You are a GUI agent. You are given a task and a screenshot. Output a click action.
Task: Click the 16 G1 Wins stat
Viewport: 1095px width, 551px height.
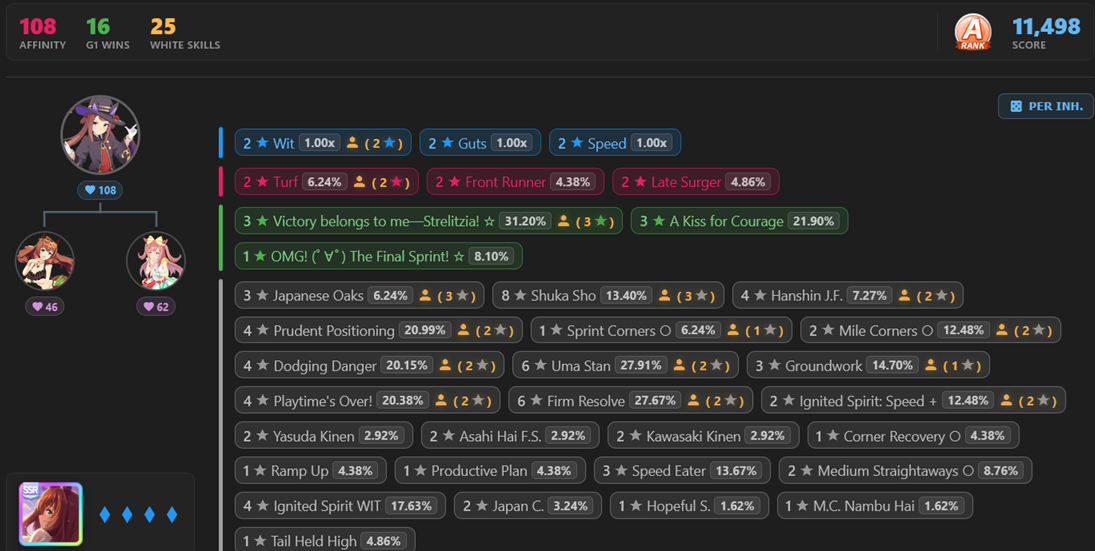(x=108, y=33)
